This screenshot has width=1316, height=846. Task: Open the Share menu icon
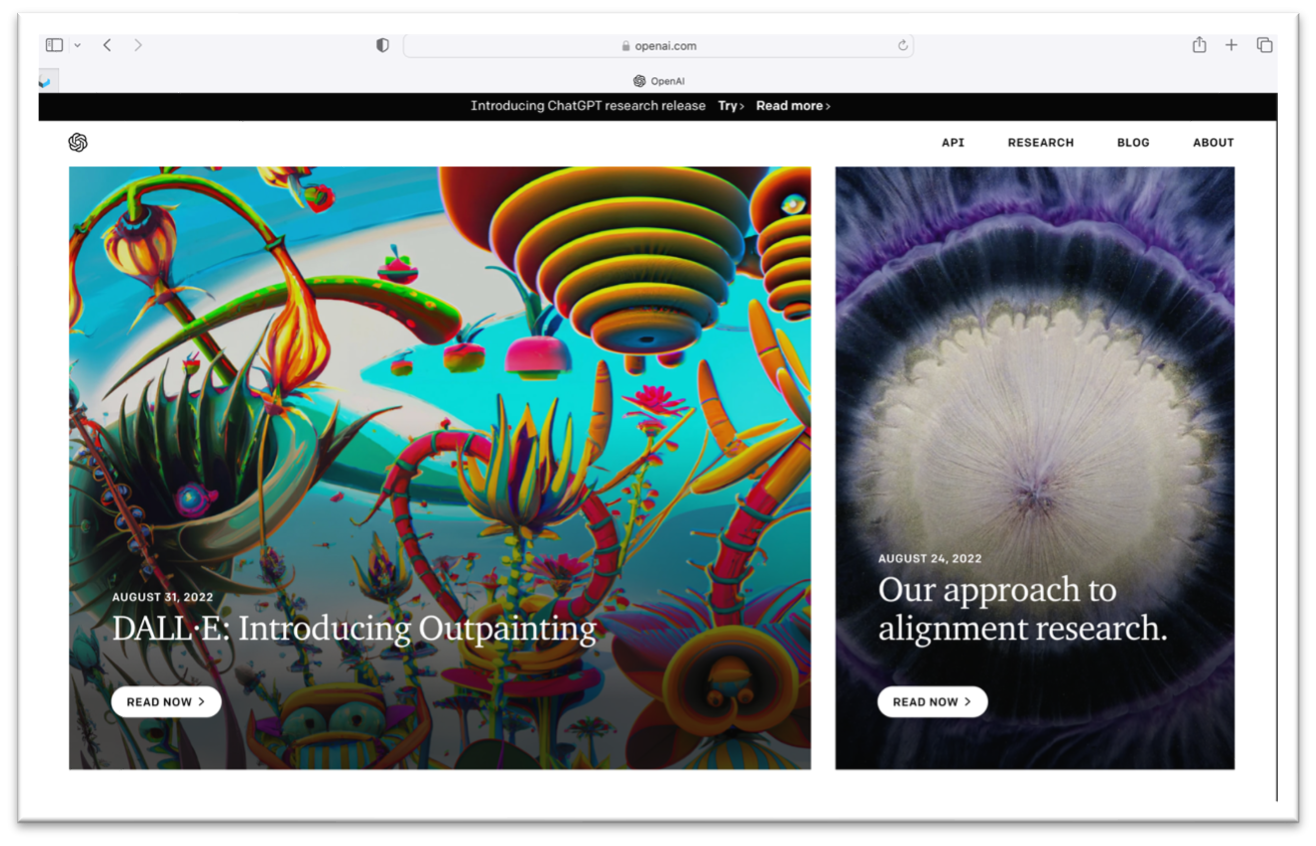coord(1199,45)
